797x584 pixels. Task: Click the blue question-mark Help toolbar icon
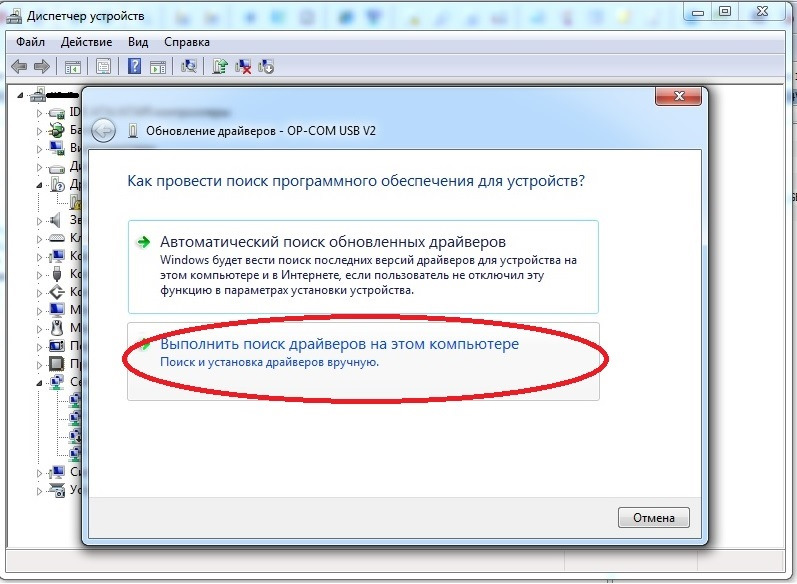point(134,66)
